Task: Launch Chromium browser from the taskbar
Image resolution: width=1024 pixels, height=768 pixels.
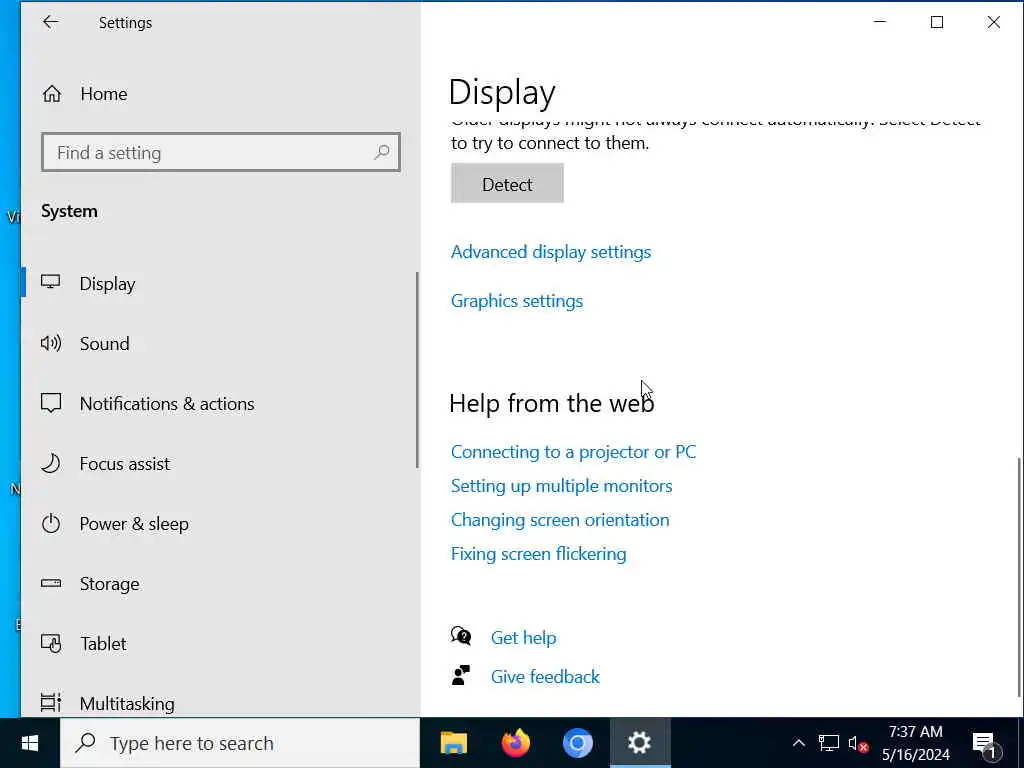Action: click(x=578, y=743)
